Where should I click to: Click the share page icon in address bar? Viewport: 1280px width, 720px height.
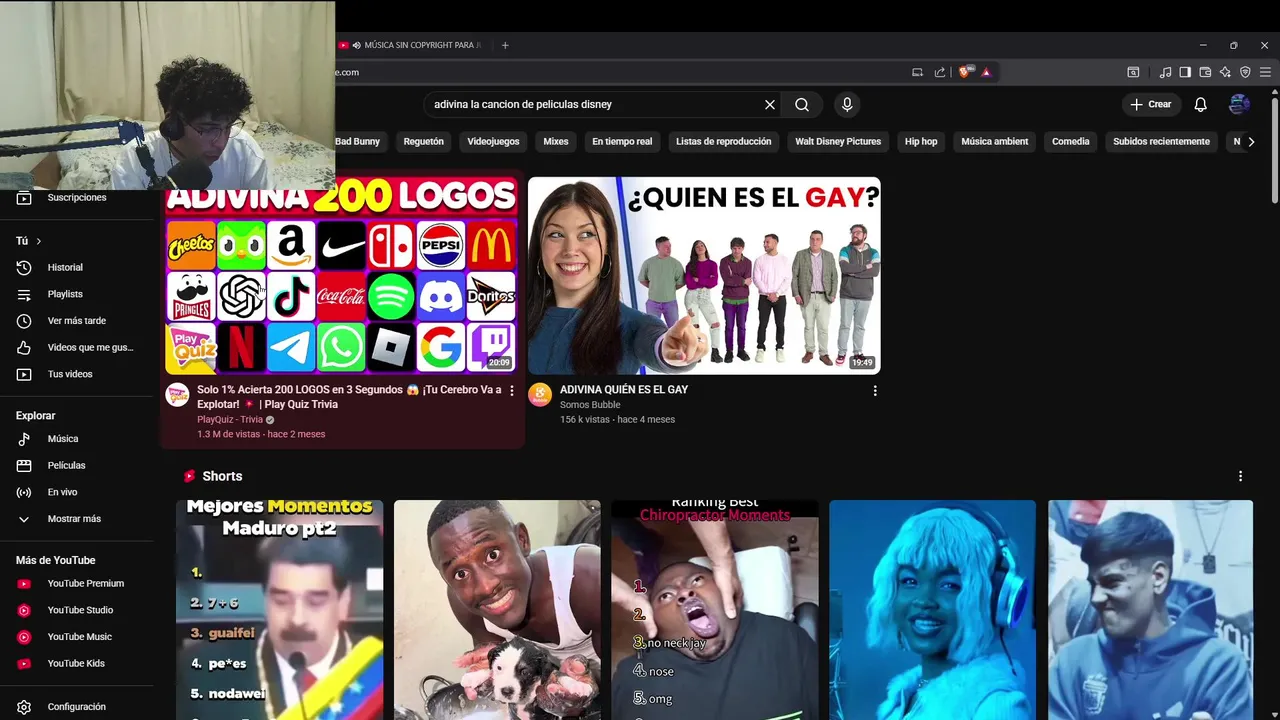click(940, 72)
